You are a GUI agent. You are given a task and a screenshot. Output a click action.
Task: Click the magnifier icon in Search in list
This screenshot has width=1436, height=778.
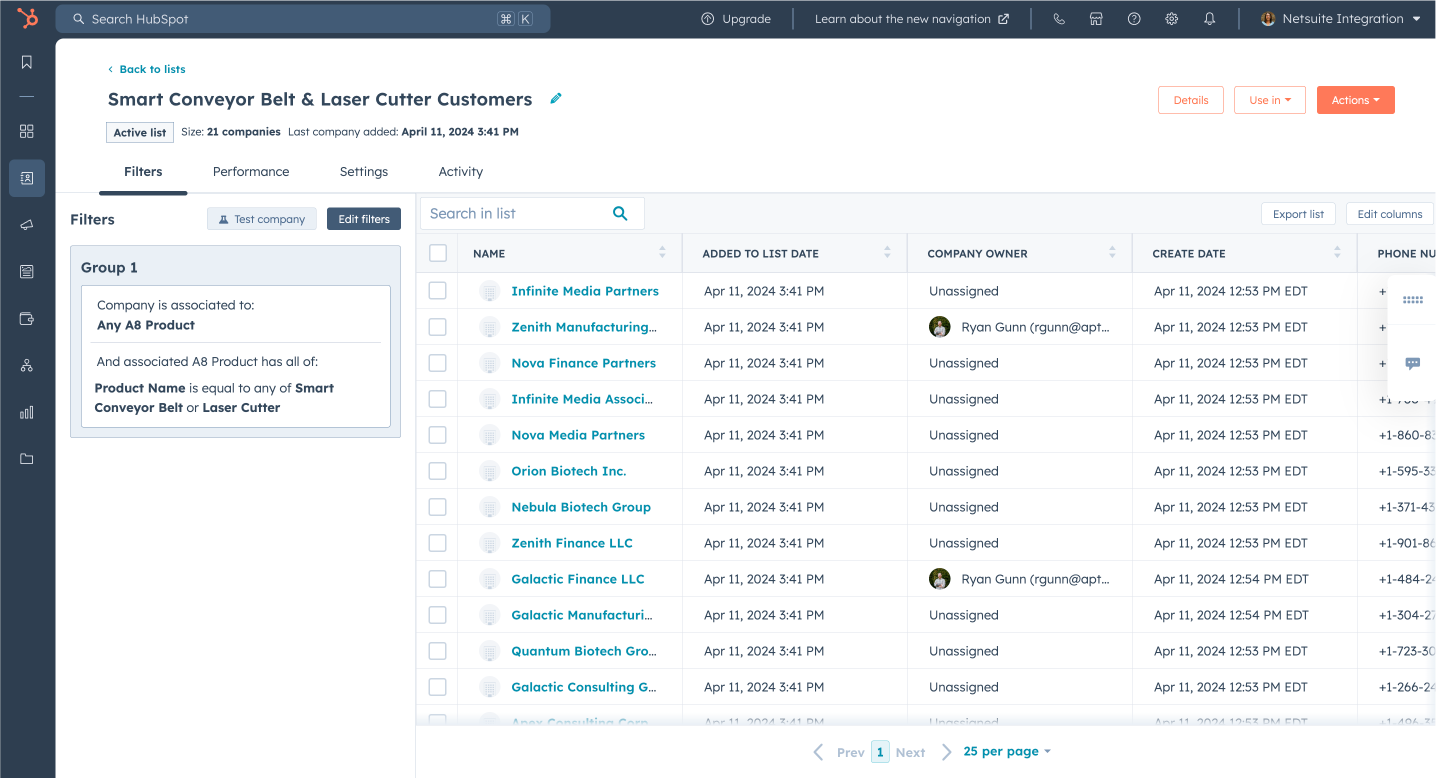click(x=620, y=213)
